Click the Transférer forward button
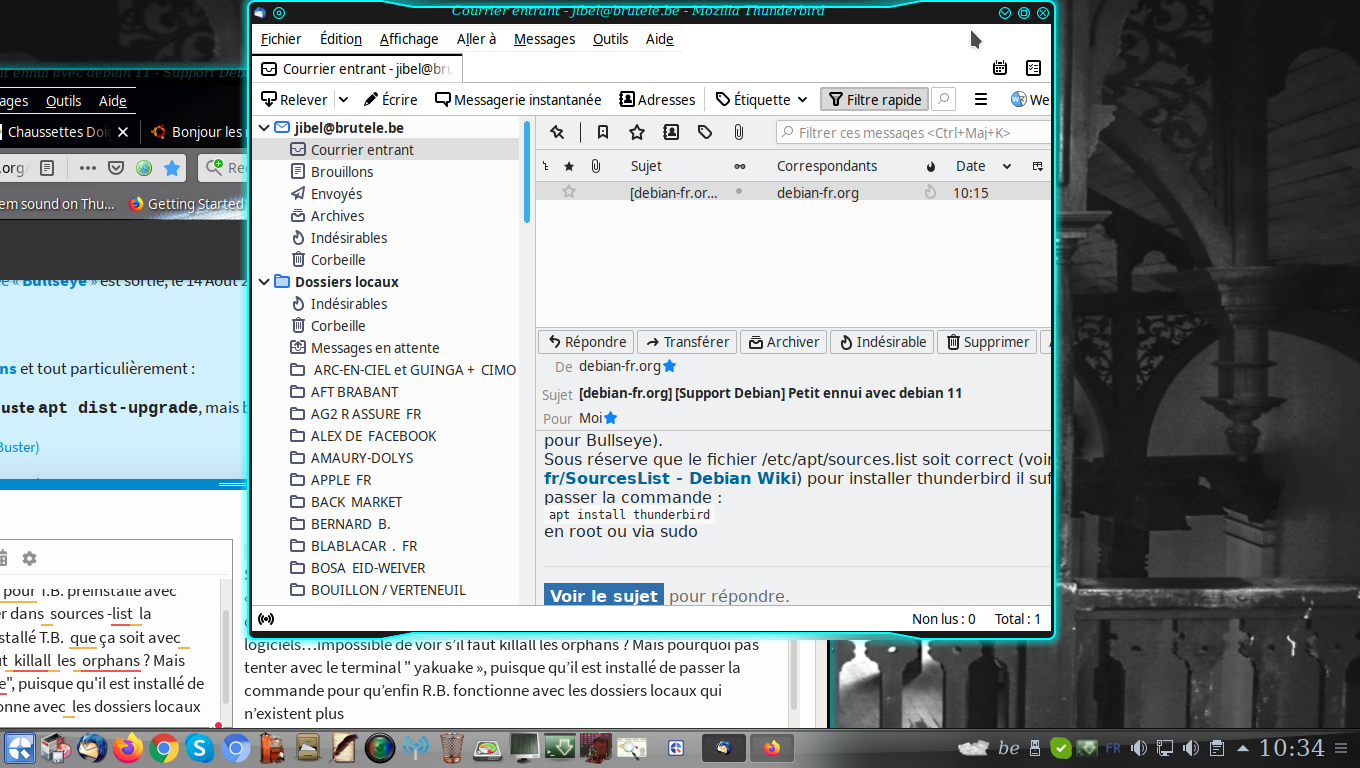Viewport: 1360px width, 768px height. [x=686, y=342]
